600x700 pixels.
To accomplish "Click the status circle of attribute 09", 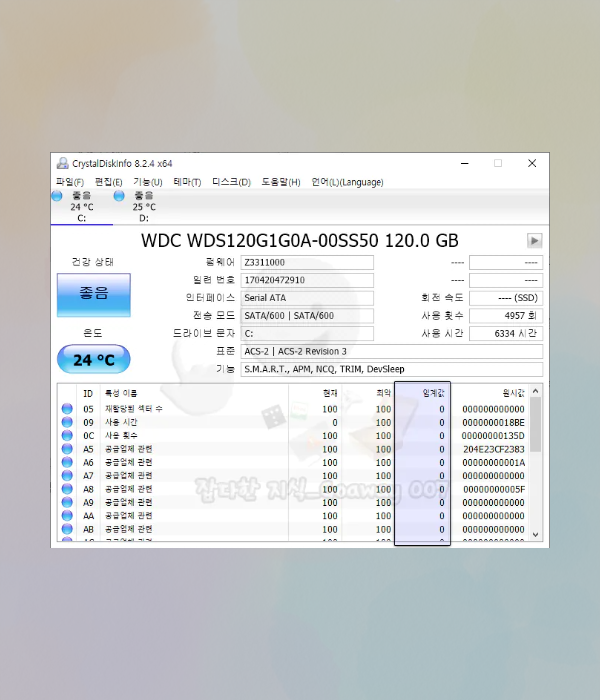I will (x=67, y=422).
